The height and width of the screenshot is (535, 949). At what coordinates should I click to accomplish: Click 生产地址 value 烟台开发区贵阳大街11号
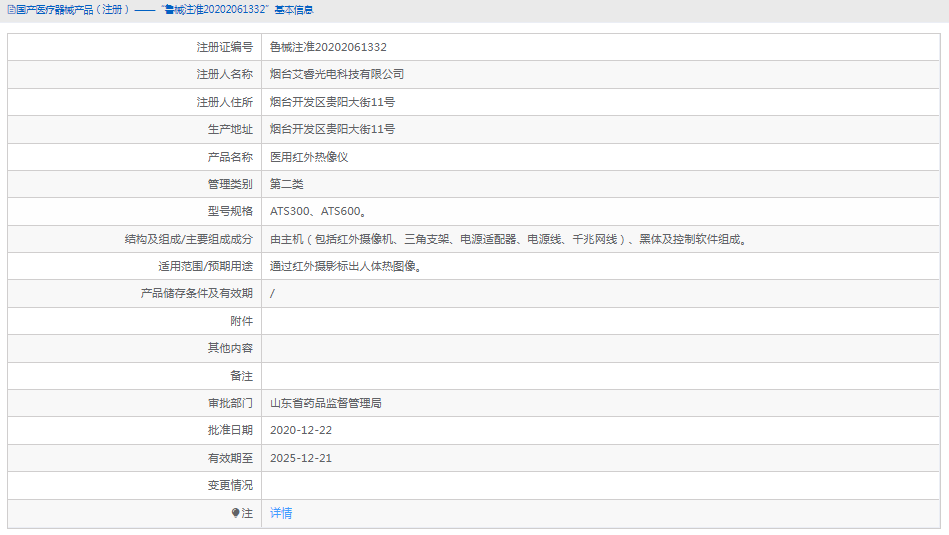point(332,130)
